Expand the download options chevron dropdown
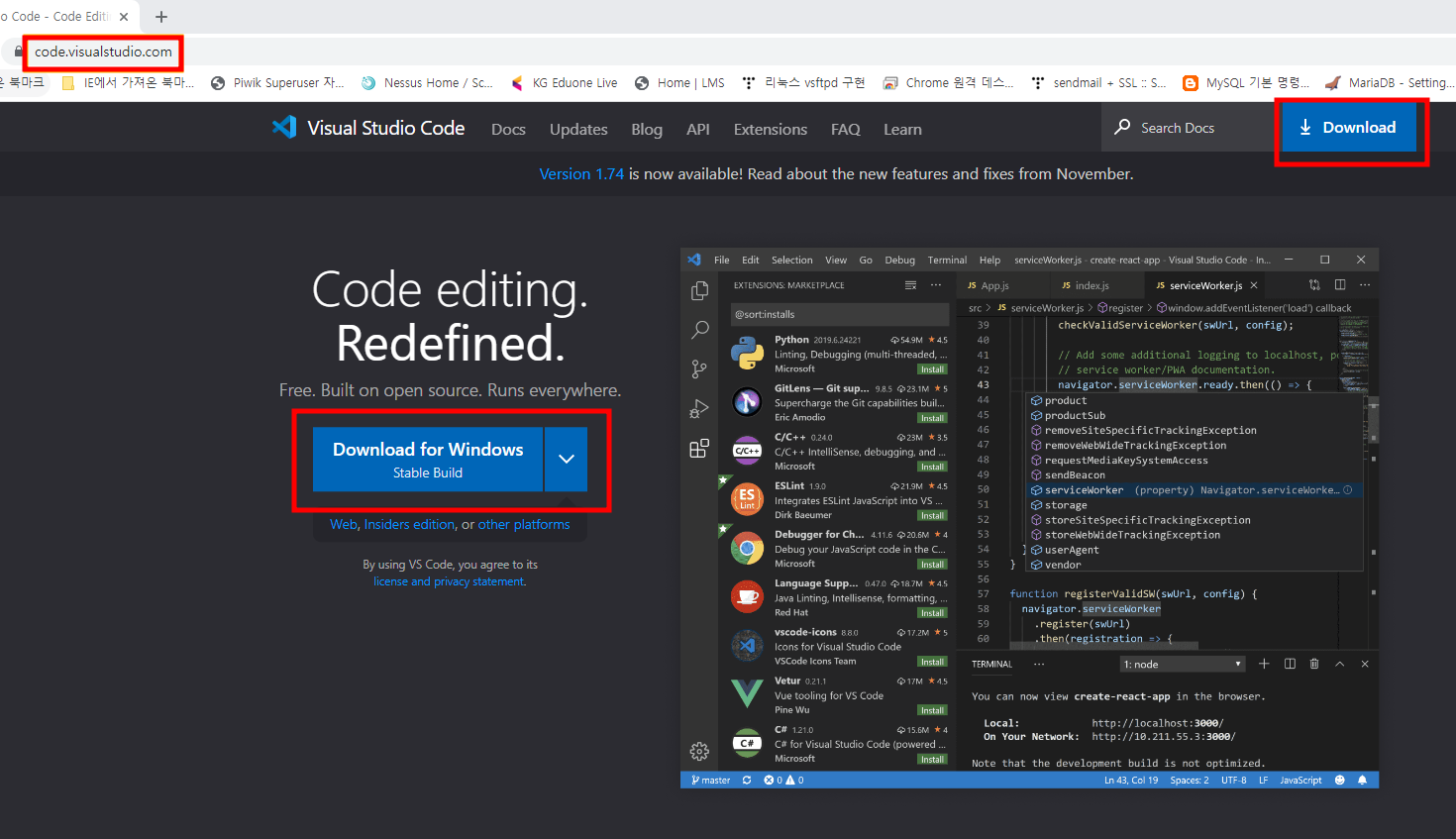The image size is (1456, 839). [566, 459]
